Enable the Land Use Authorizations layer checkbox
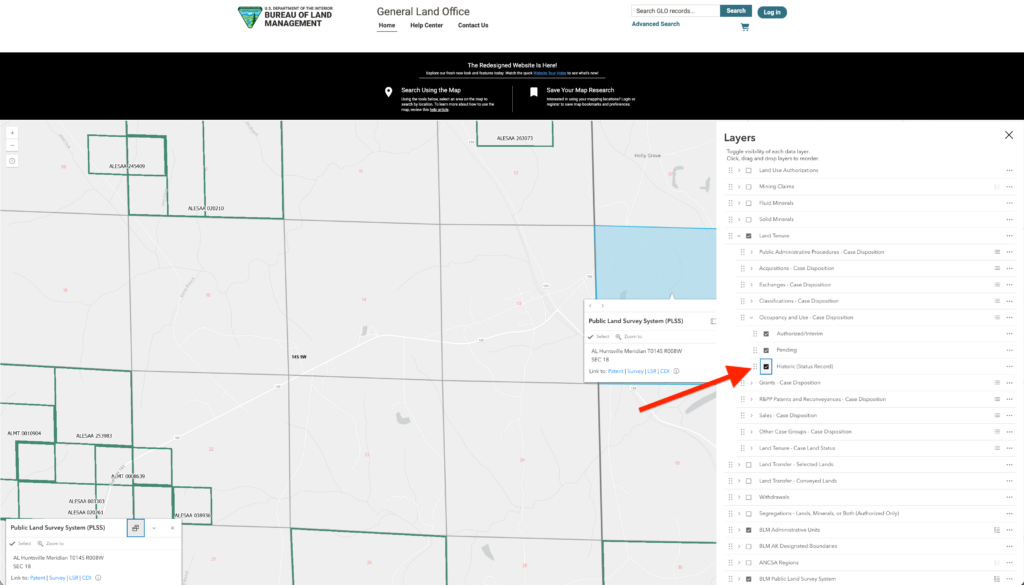1024x585 pixels. tap(748, 170)
